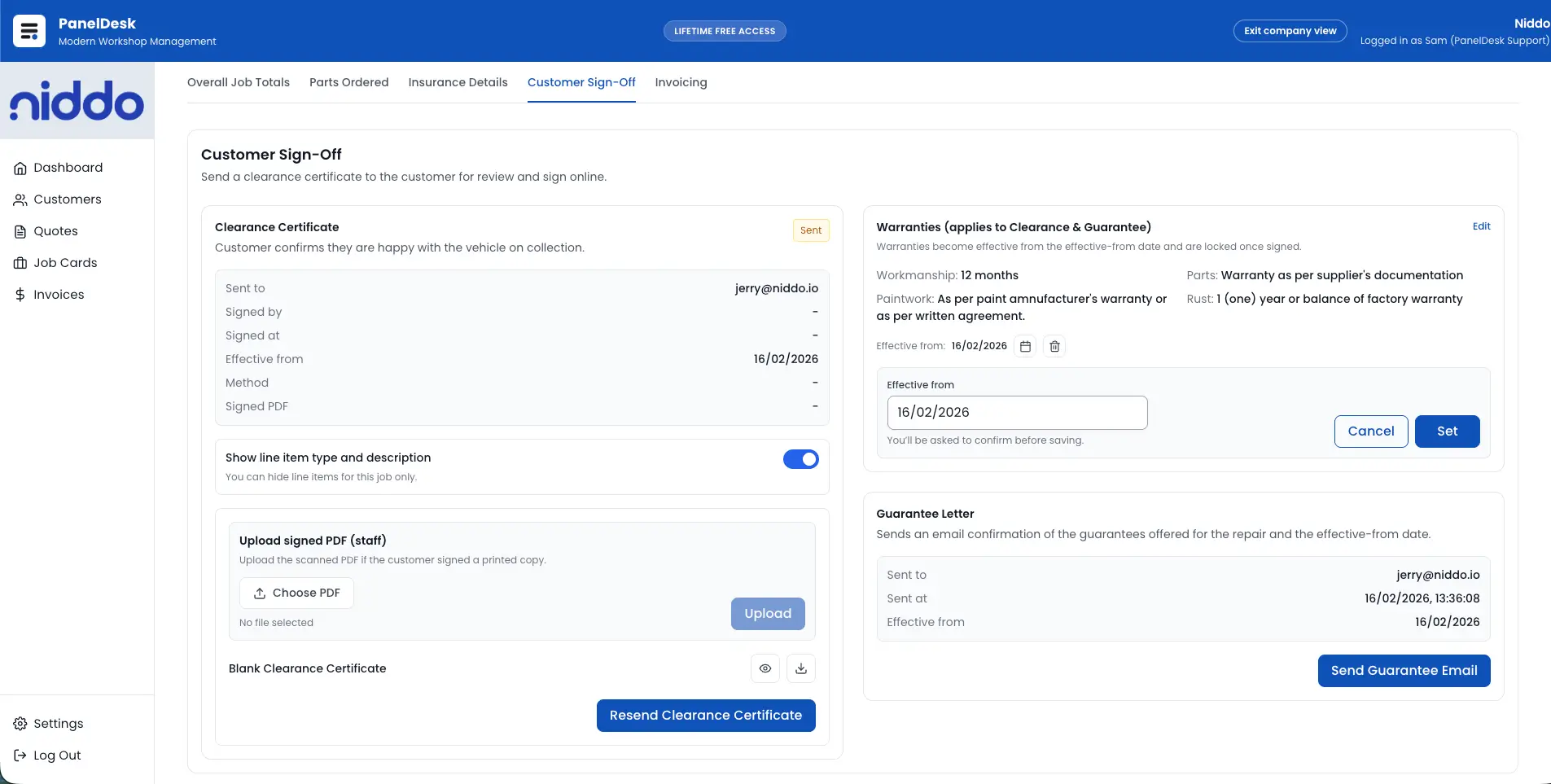Click the Effective from date input field
The height and width of the screenshot is (784, 1551).
1016,413
